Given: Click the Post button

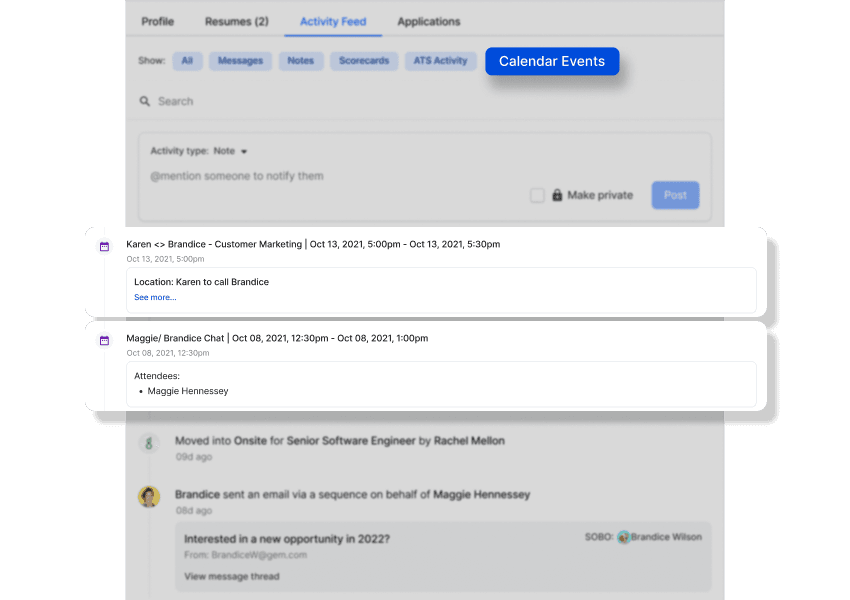Looking at the screenshot, I should 675,196.
